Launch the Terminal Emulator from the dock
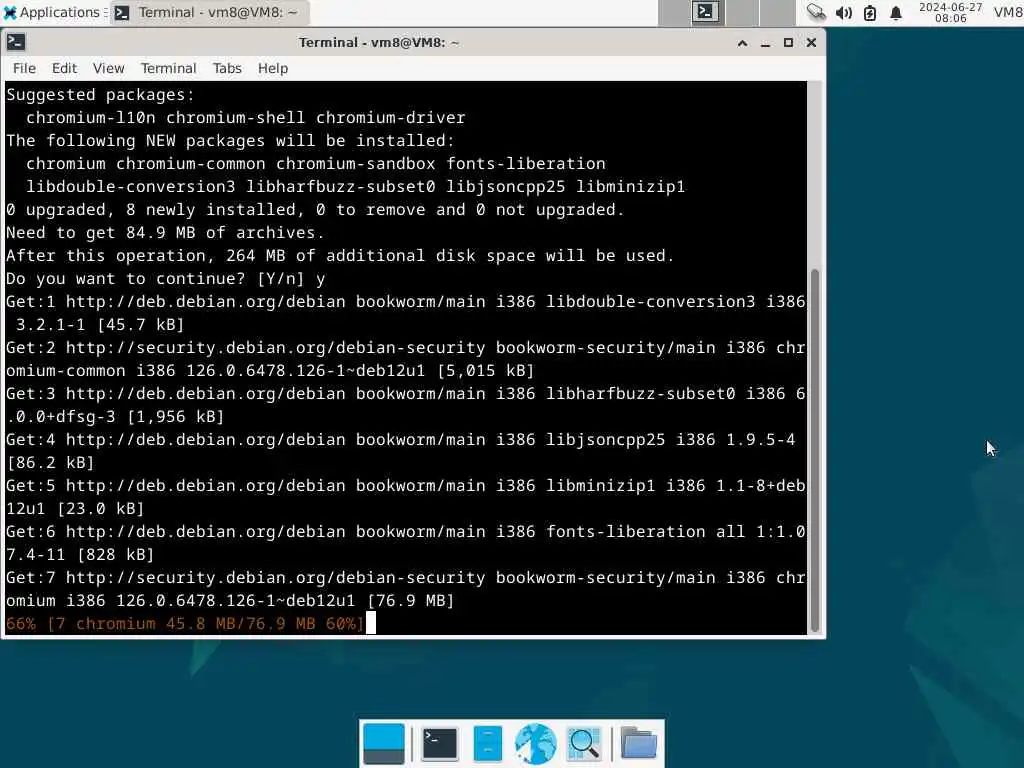The height and width of the screenshot is (768, 1024). [x=440, y=744]
